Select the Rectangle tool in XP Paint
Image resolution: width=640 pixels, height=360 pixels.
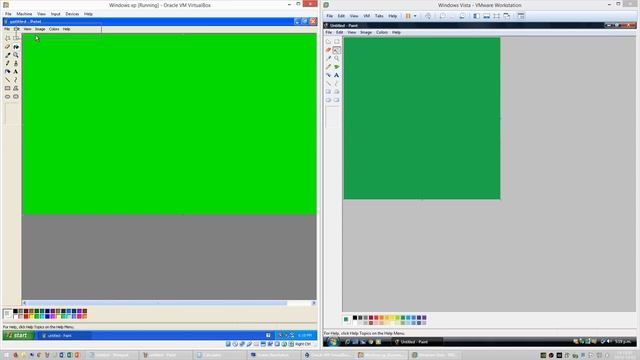coord(7,88)
